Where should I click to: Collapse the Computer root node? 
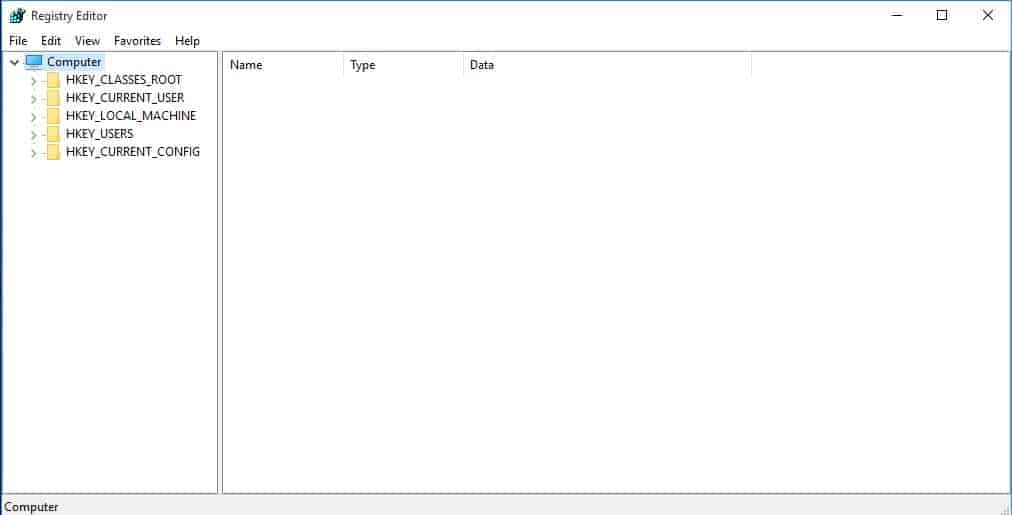click(14, 63)
